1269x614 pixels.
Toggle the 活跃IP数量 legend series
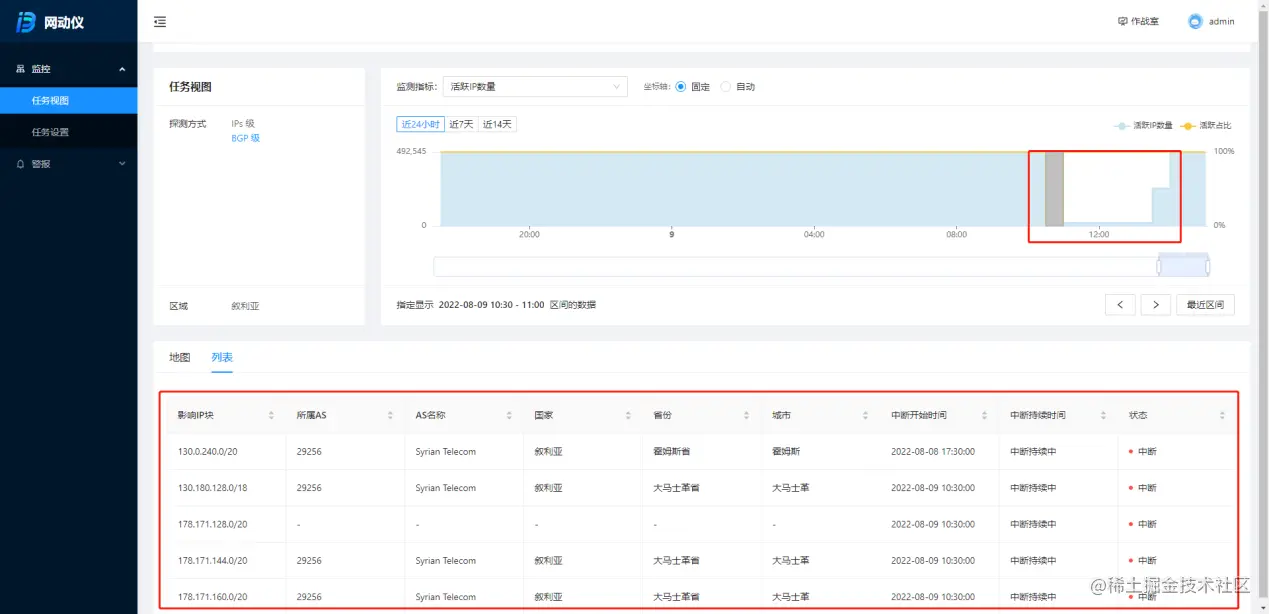(1143, 126)
